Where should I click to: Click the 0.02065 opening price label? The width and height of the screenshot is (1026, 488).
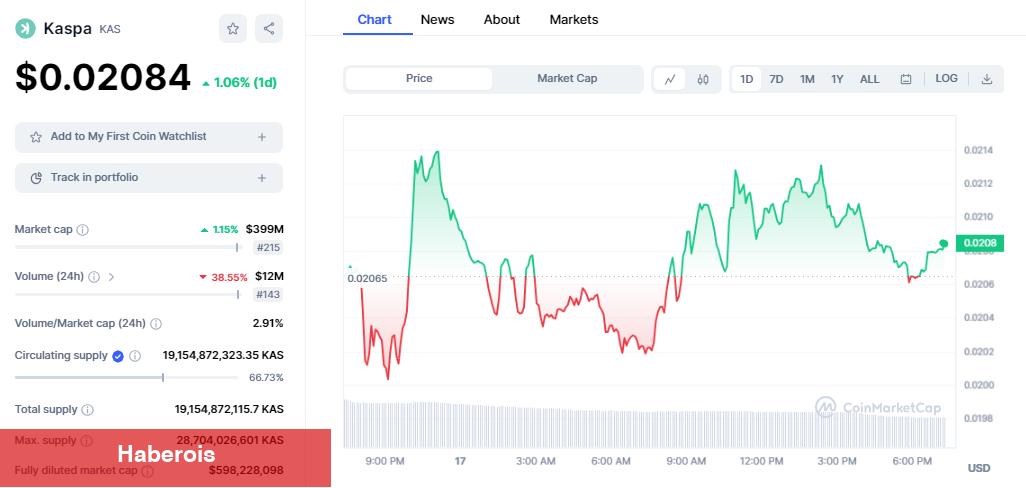click(x=367, y=278)
